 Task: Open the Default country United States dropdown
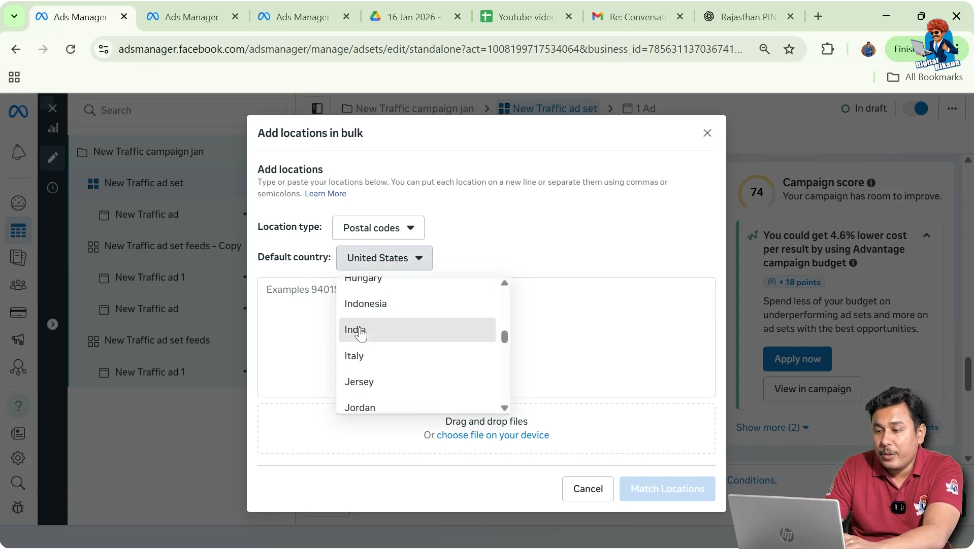pyautogui.click(x=385, y=258)
